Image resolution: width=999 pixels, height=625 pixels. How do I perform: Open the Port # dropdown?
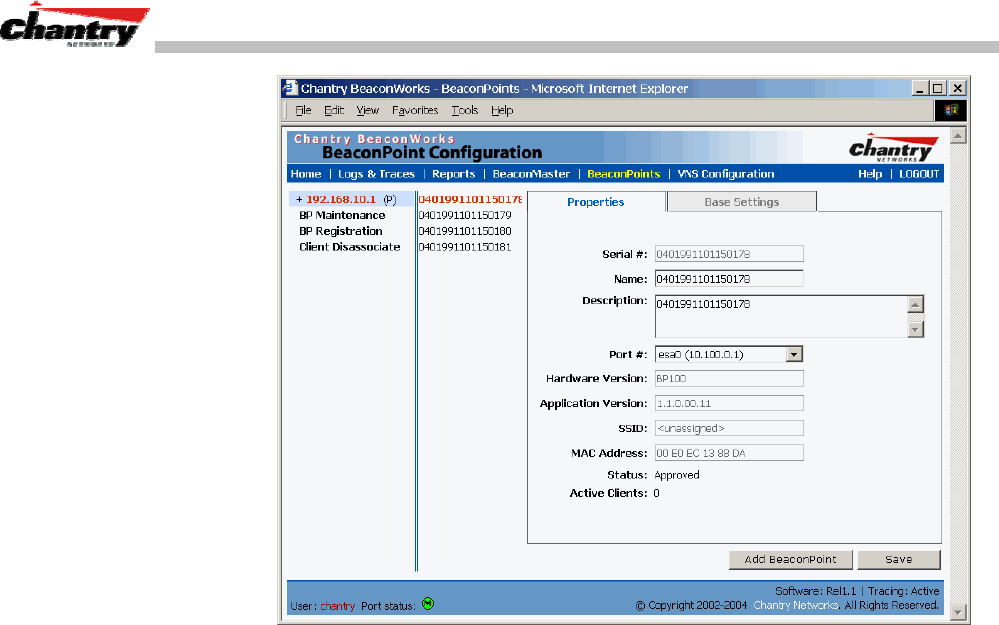click(794, 354)
